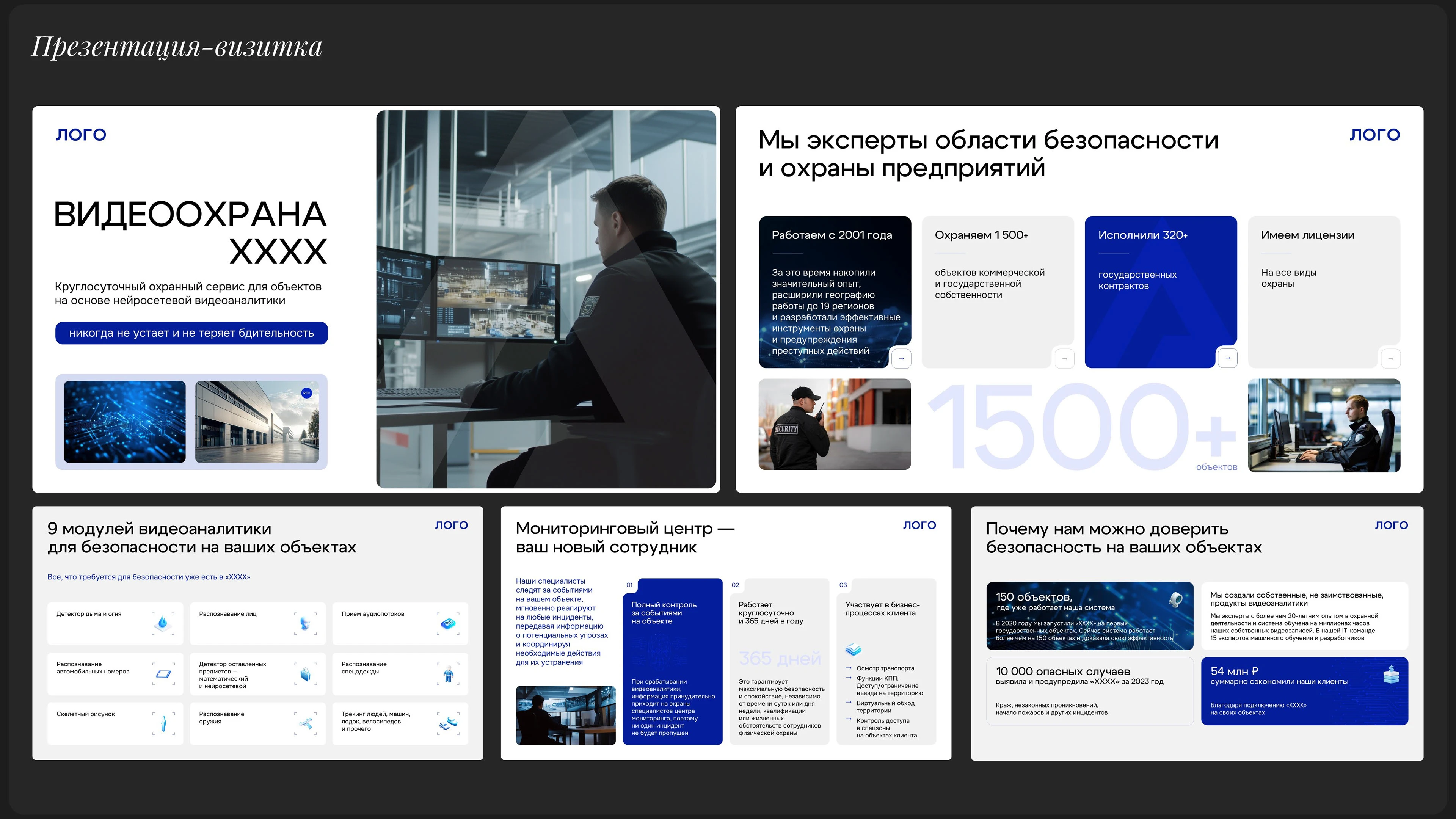Click the stack icon in the '54 млн ₽' card
This screenshot has height=819, width=1456.
(x=1391, y=674)
